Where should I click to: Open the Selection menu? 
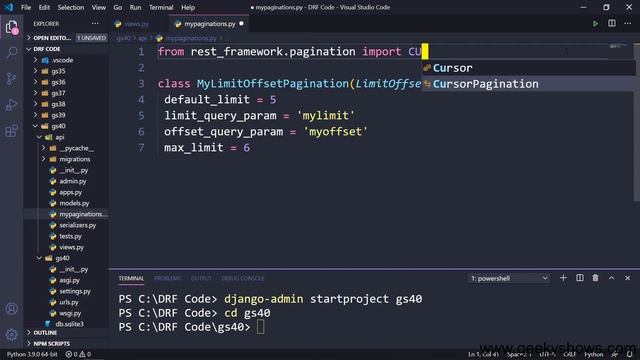[x=71, y=7]
